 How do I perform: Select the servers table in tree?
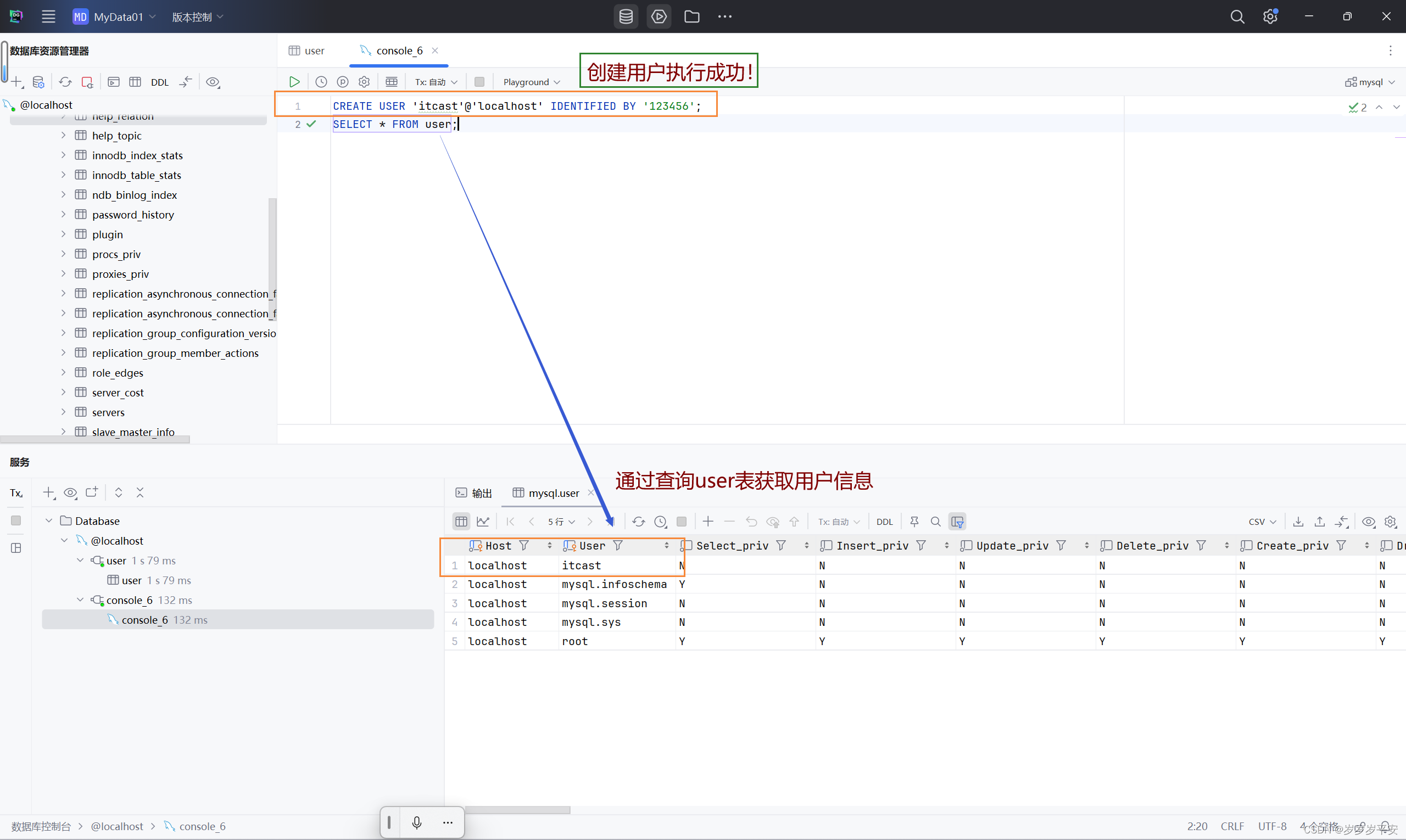click(108, 412)
